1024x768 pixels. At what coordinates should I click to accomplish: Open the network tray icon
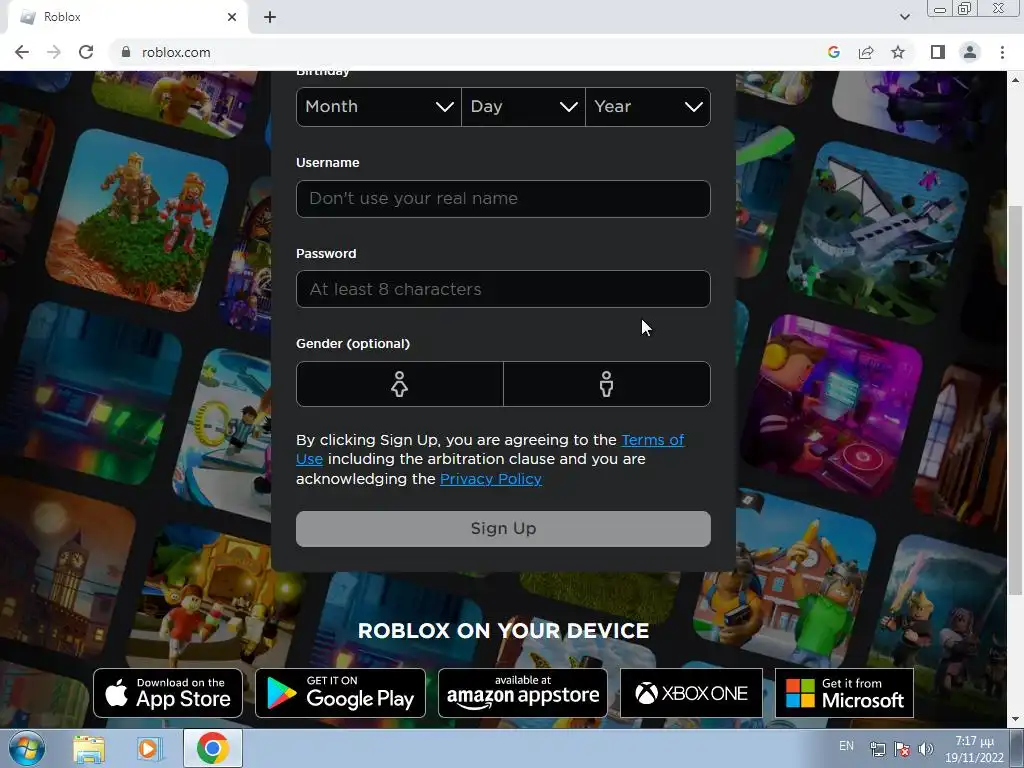click(878, 749)
